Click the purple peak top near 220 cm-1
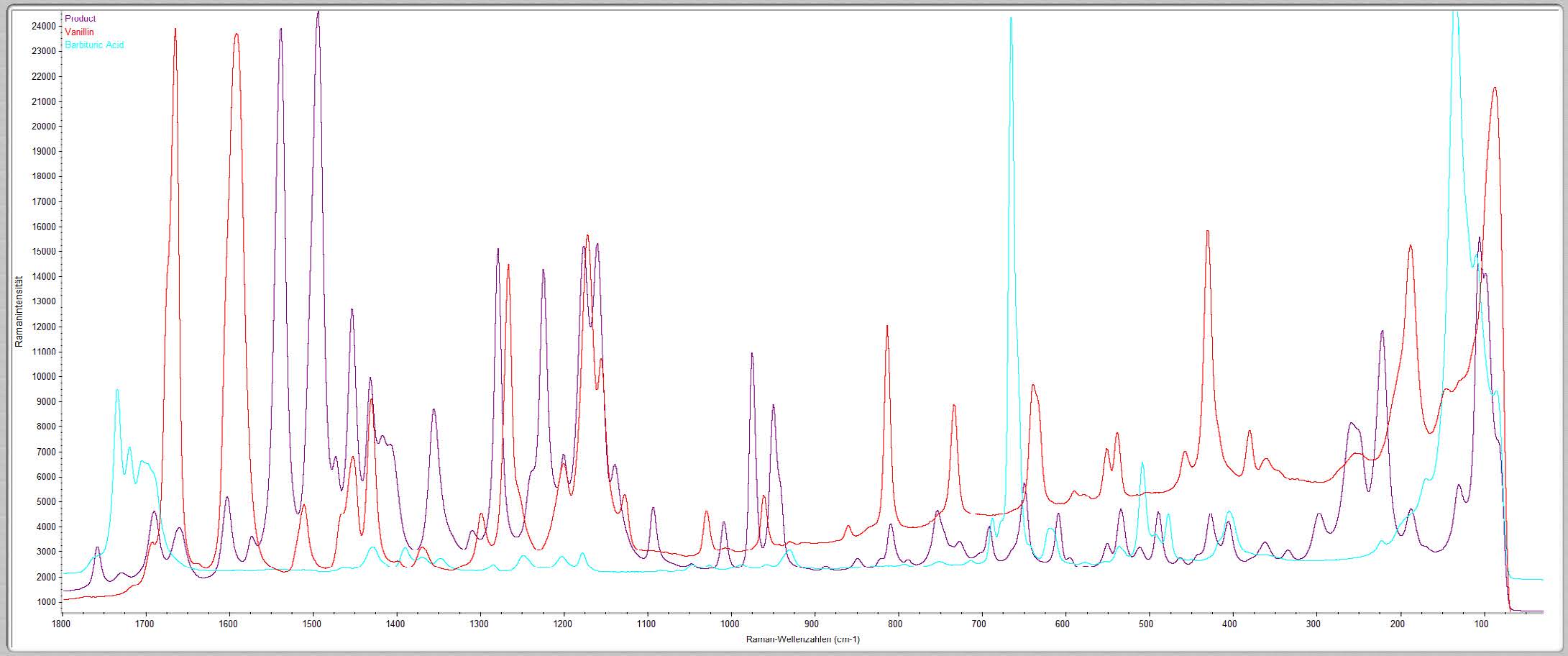Screen dimensions: 1568x656 (1382, 332)
